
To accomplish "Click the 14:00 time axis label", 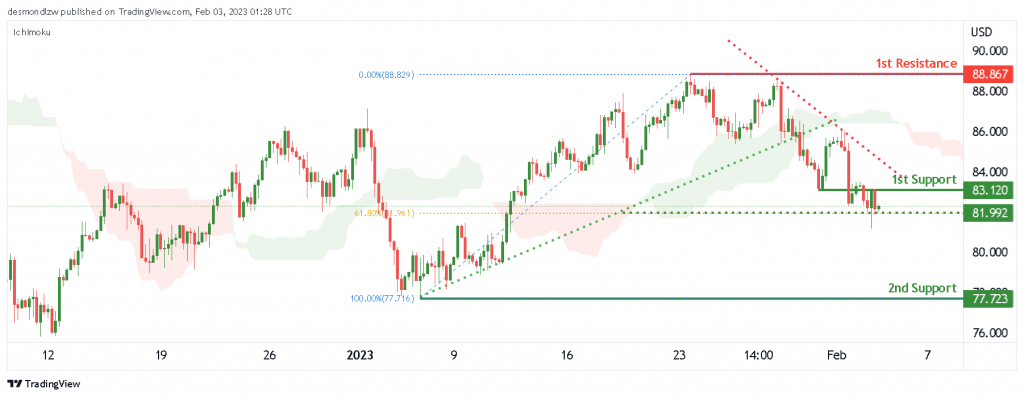I will click(758, 356).
